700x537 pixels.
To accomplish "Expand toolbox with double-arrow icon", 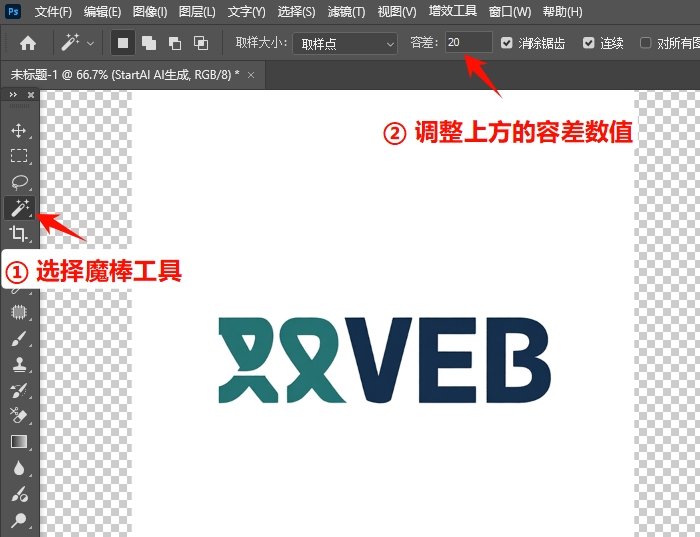I will point(13,95).
